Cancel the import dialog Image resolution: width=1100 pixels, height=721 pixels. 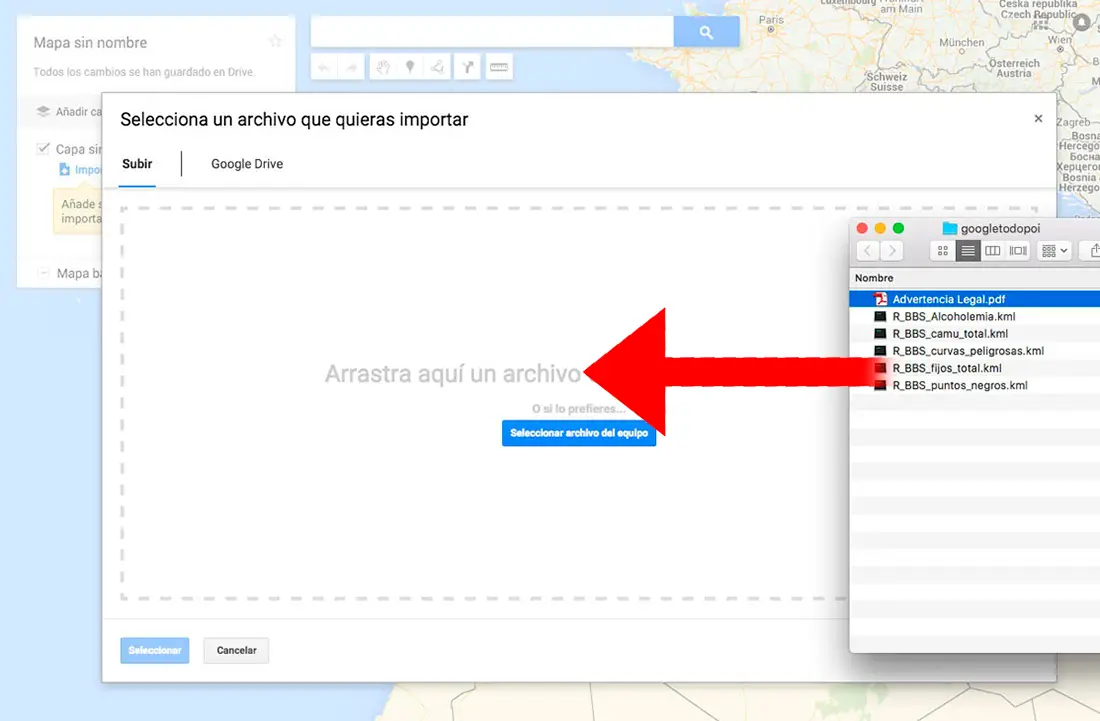point(236,650)
